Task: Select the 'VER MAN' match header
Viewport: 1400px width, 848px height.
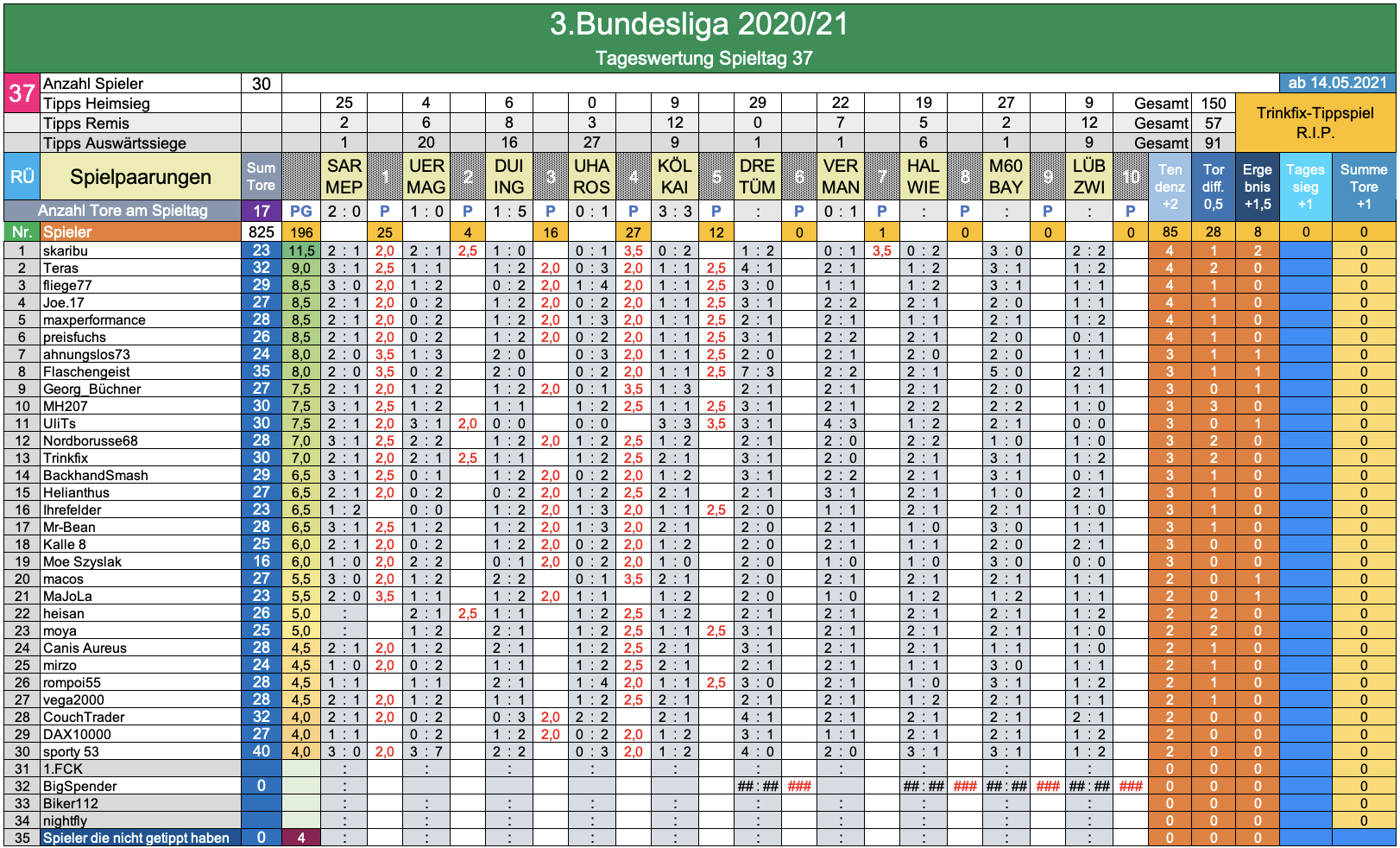Action: click(x=841, y=176)
